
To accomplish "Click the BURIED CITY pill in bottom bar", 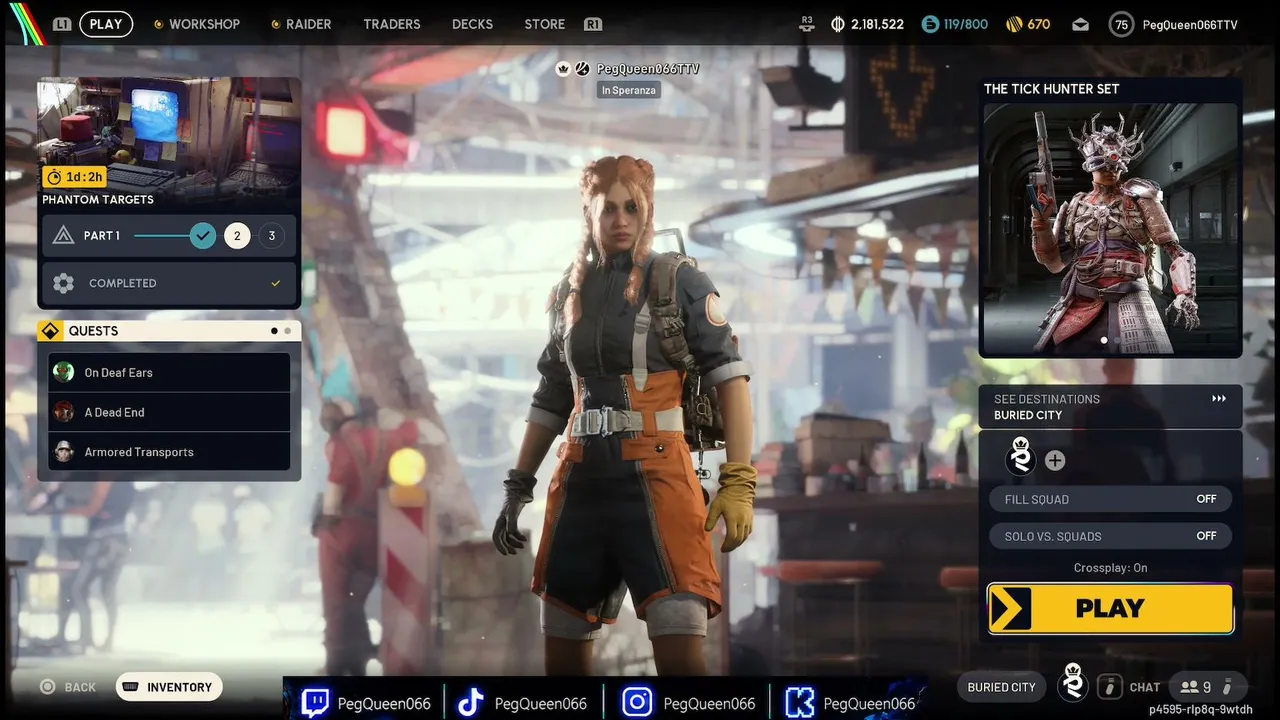I will pyautogui.click(x=1002, y=687).
